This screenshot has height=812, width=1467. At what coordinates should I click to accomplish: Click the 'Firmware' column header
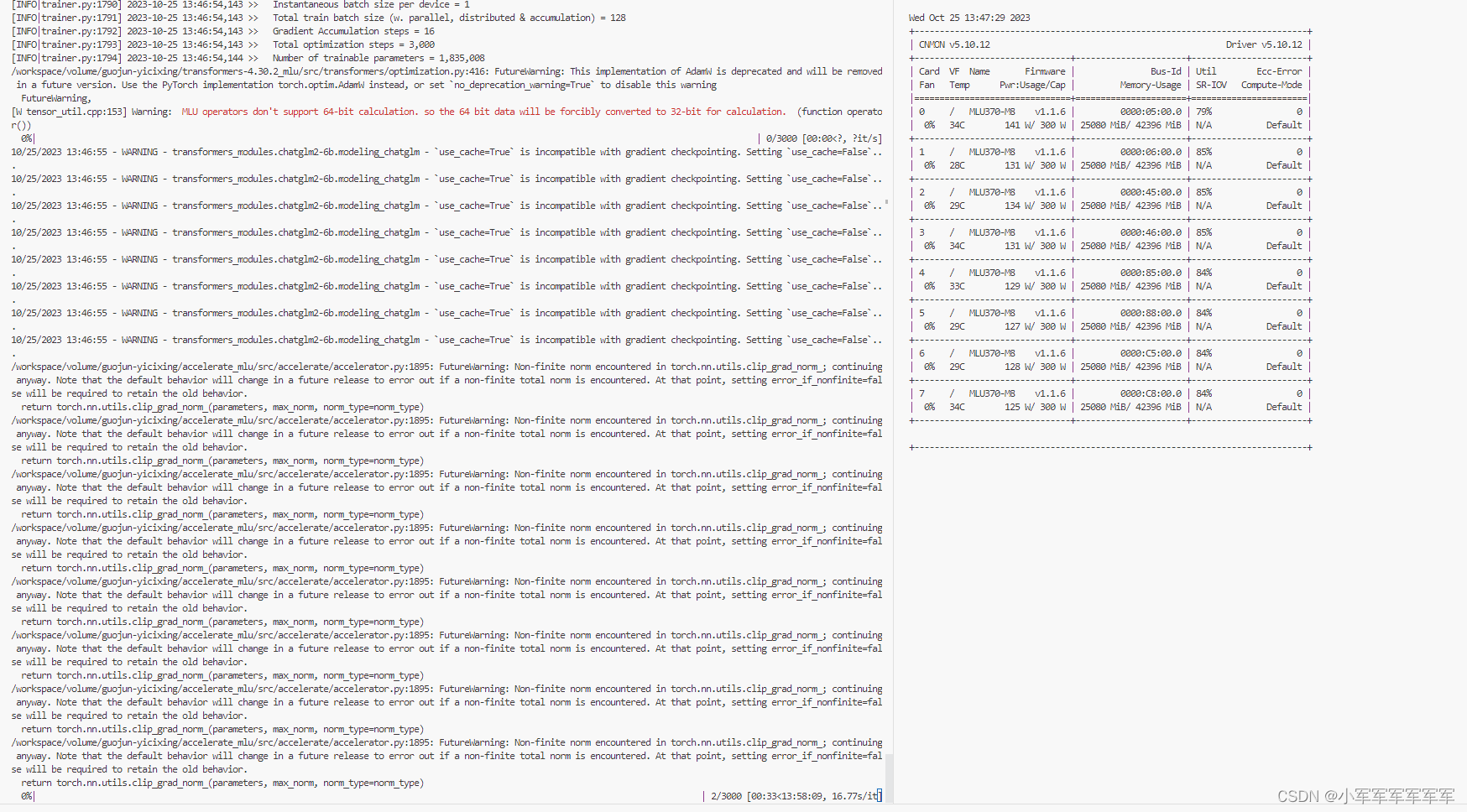pos(1045,71)
